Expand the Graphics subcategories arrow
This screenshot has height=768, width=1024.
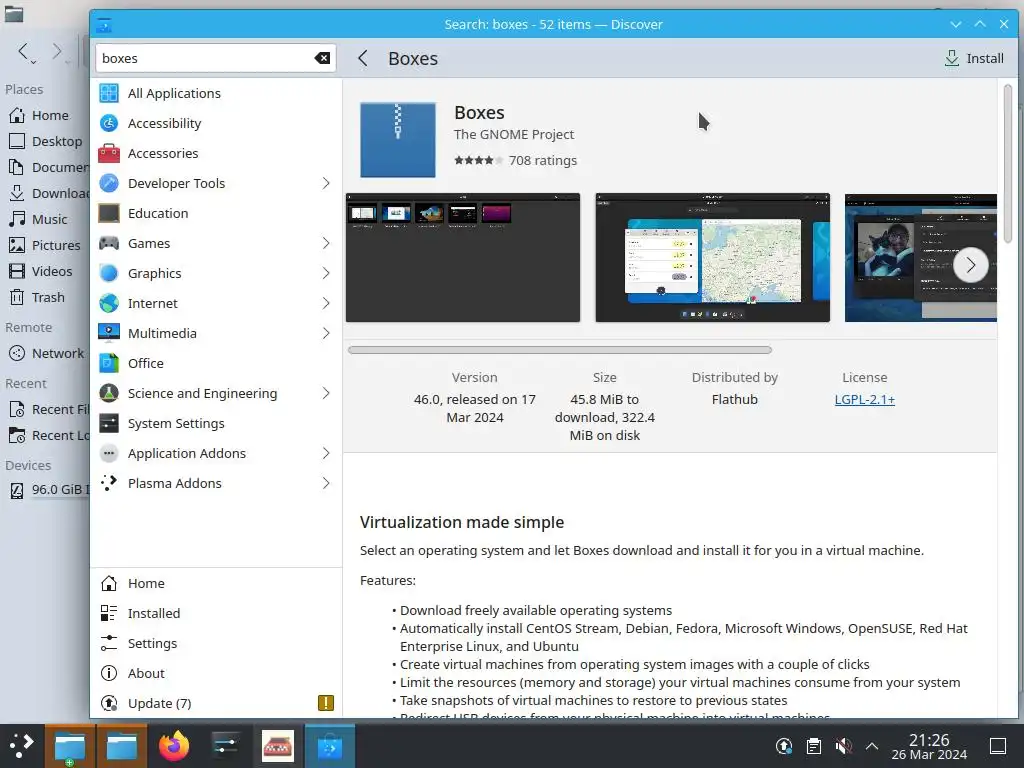[325, 274]
